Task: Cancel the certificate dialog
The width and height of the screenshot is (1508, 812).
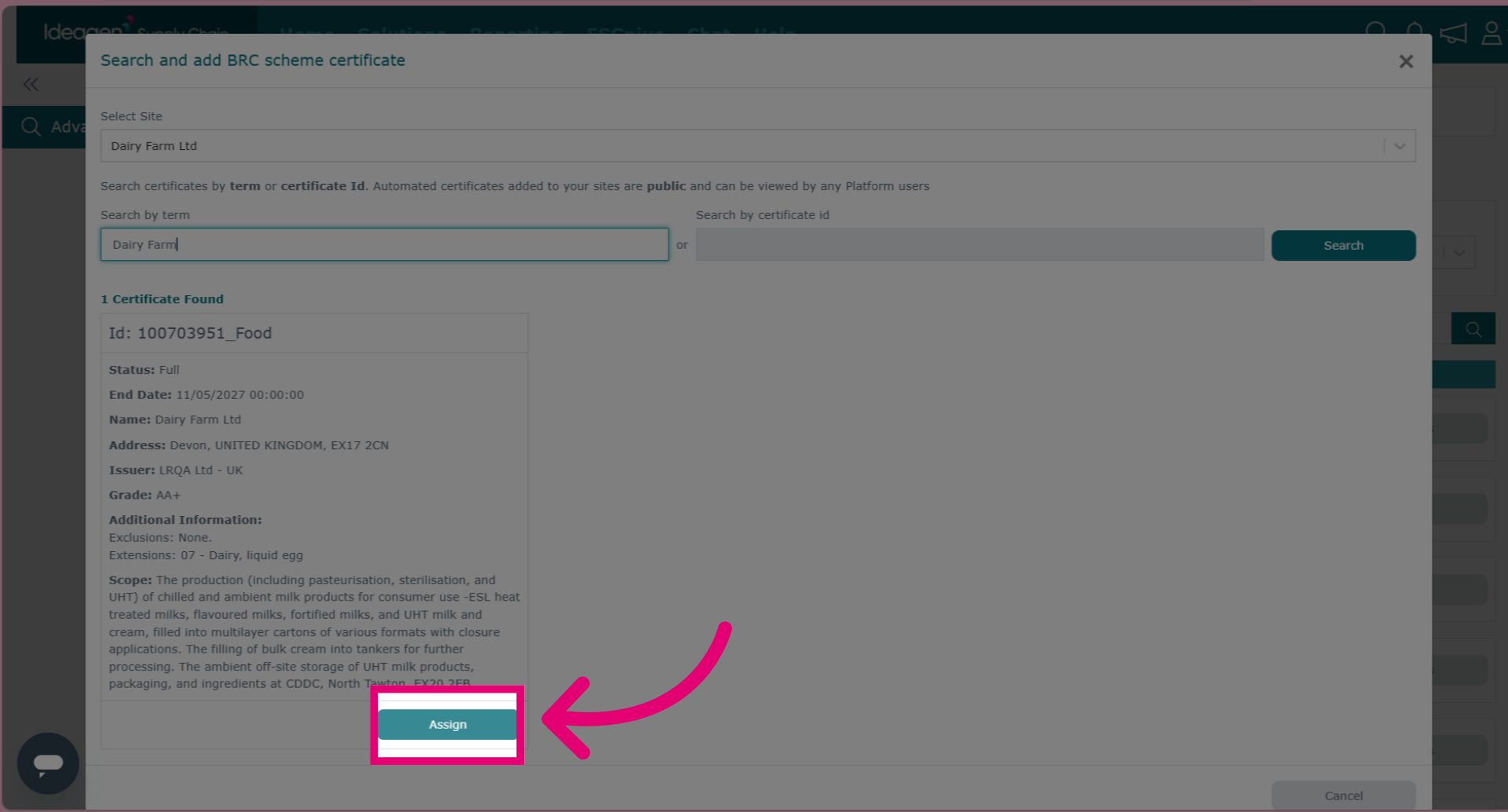Action: [x=1343, y=796]
